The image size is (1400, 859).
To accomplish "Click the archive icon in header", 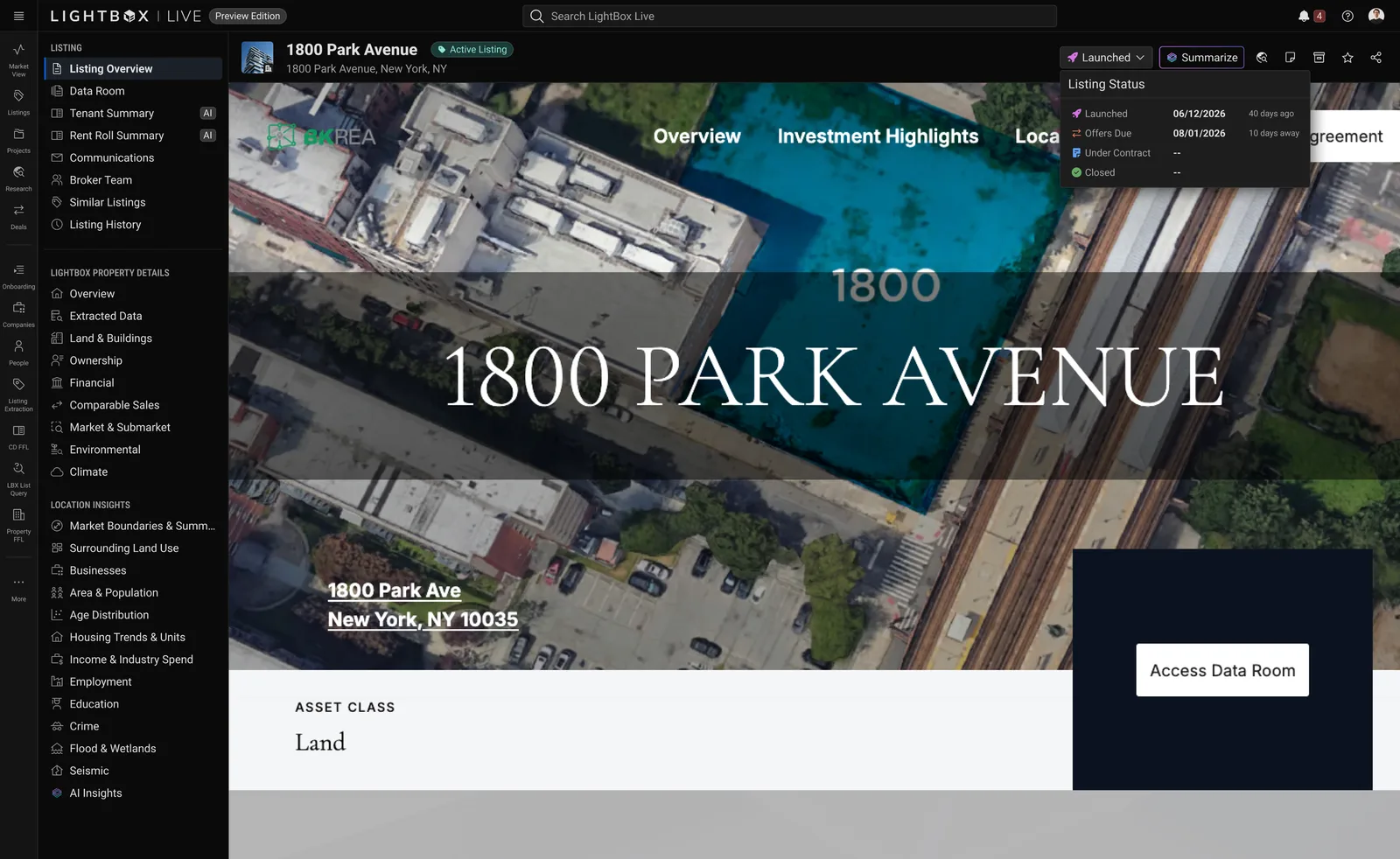I will (1319, 57).
